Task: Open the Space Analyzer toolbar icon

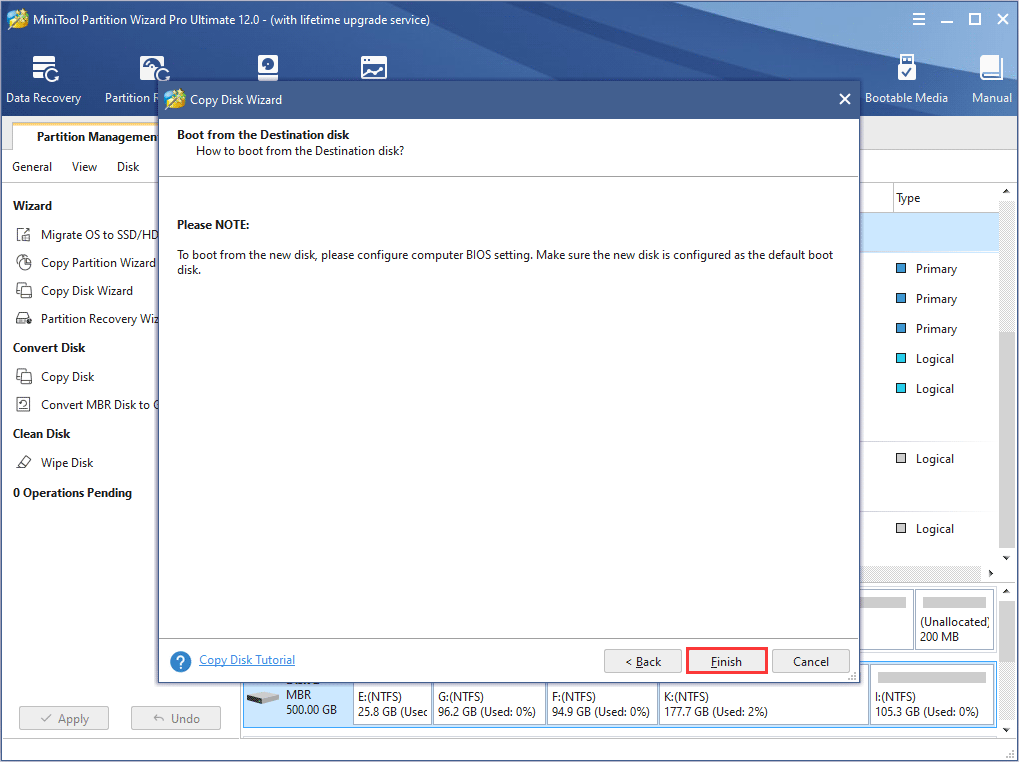Action: click(x=374, y=68)
